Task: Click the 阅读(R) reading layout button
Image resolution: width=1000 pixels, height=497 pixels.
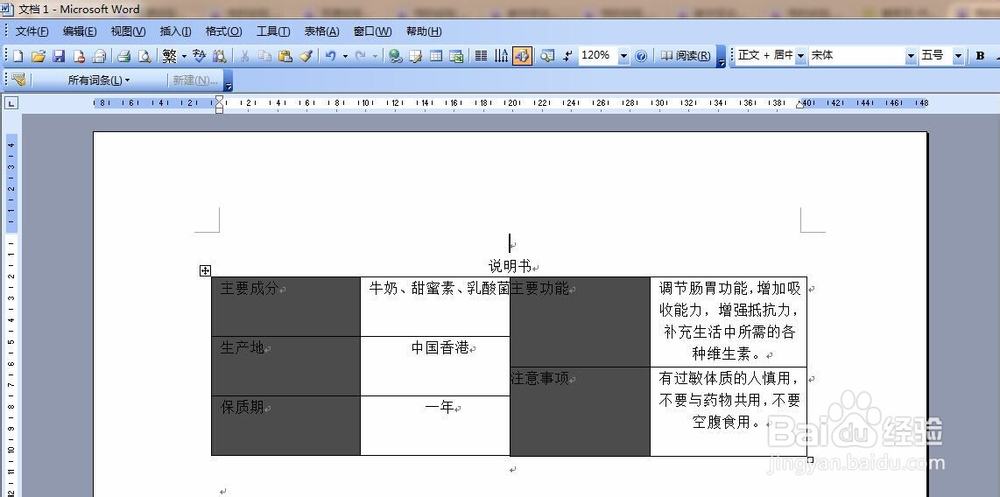Action: pyautogui.click(x=686, y=56)
